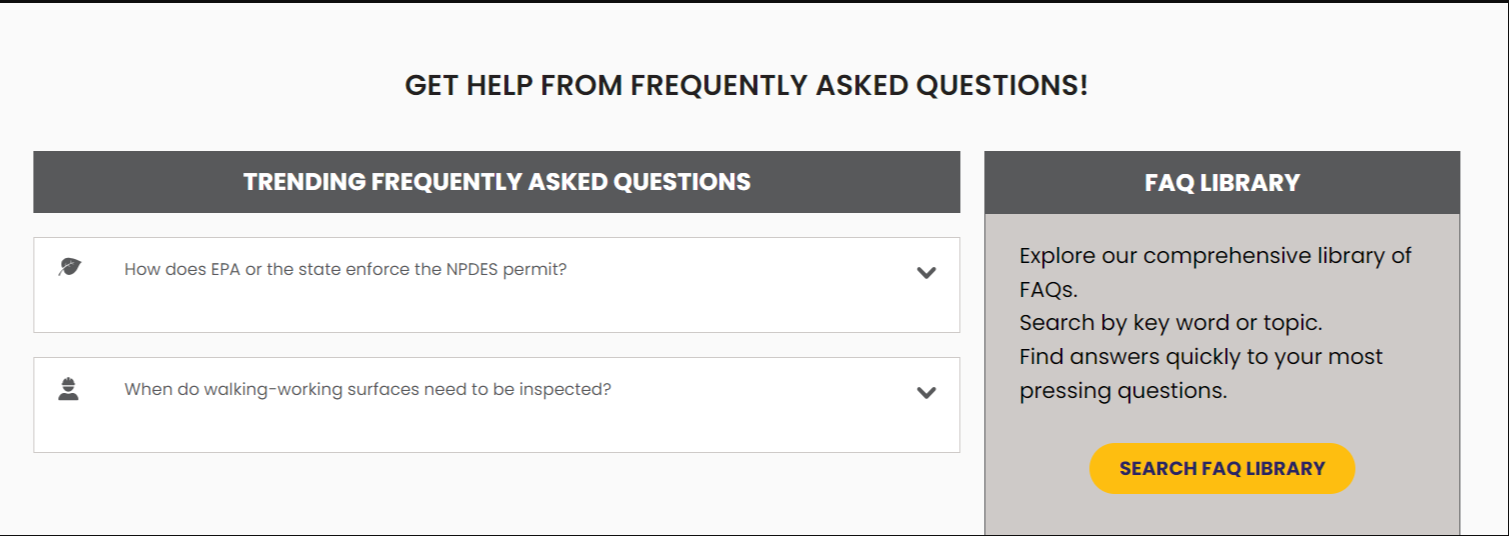Select the FAQ Library header bar
Viewport: 1509px width, 536px height.
pos(1222,183)
